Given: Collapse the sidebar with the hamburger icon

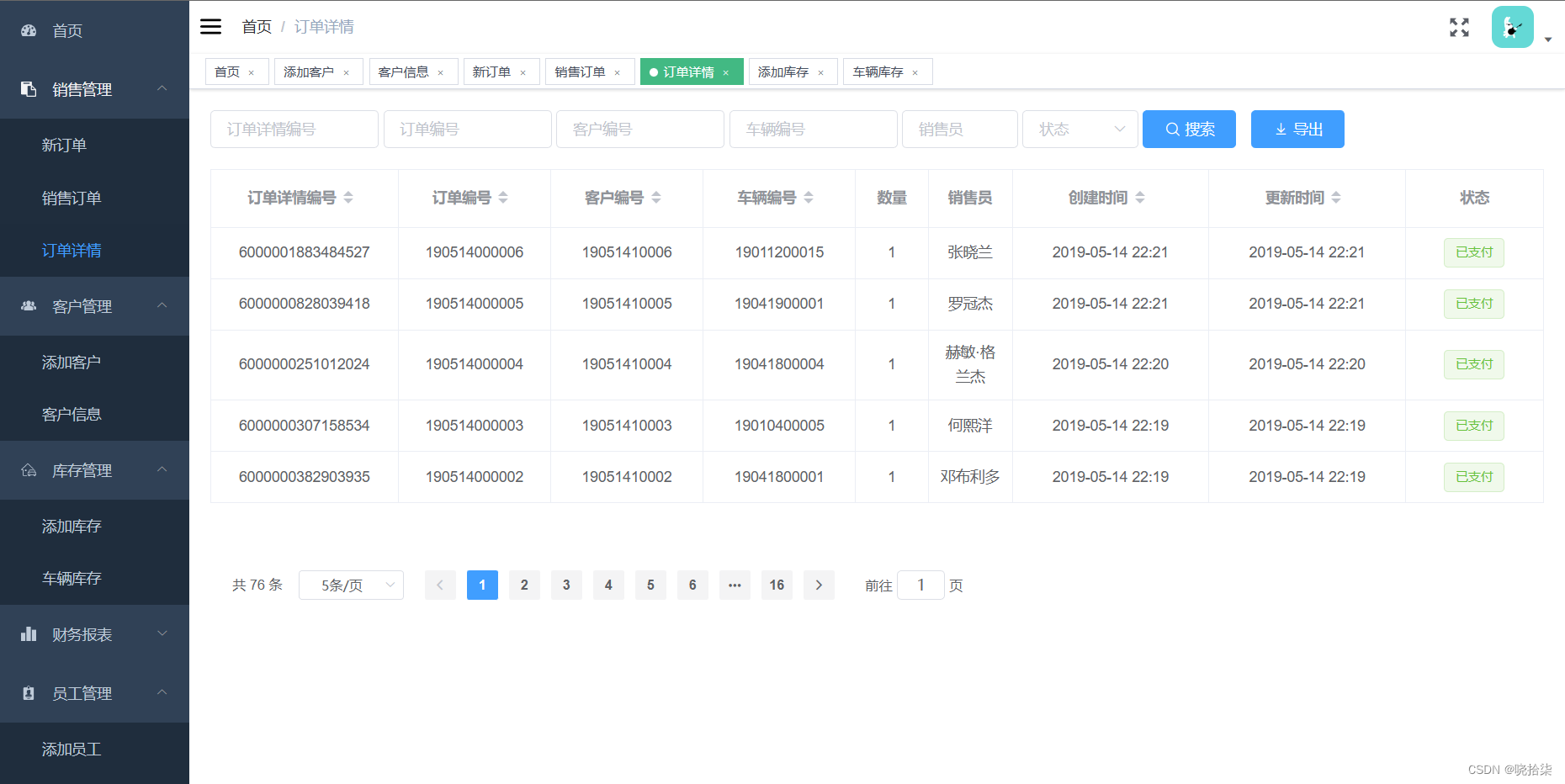Looking at the screenshot, I should [210, 26].
